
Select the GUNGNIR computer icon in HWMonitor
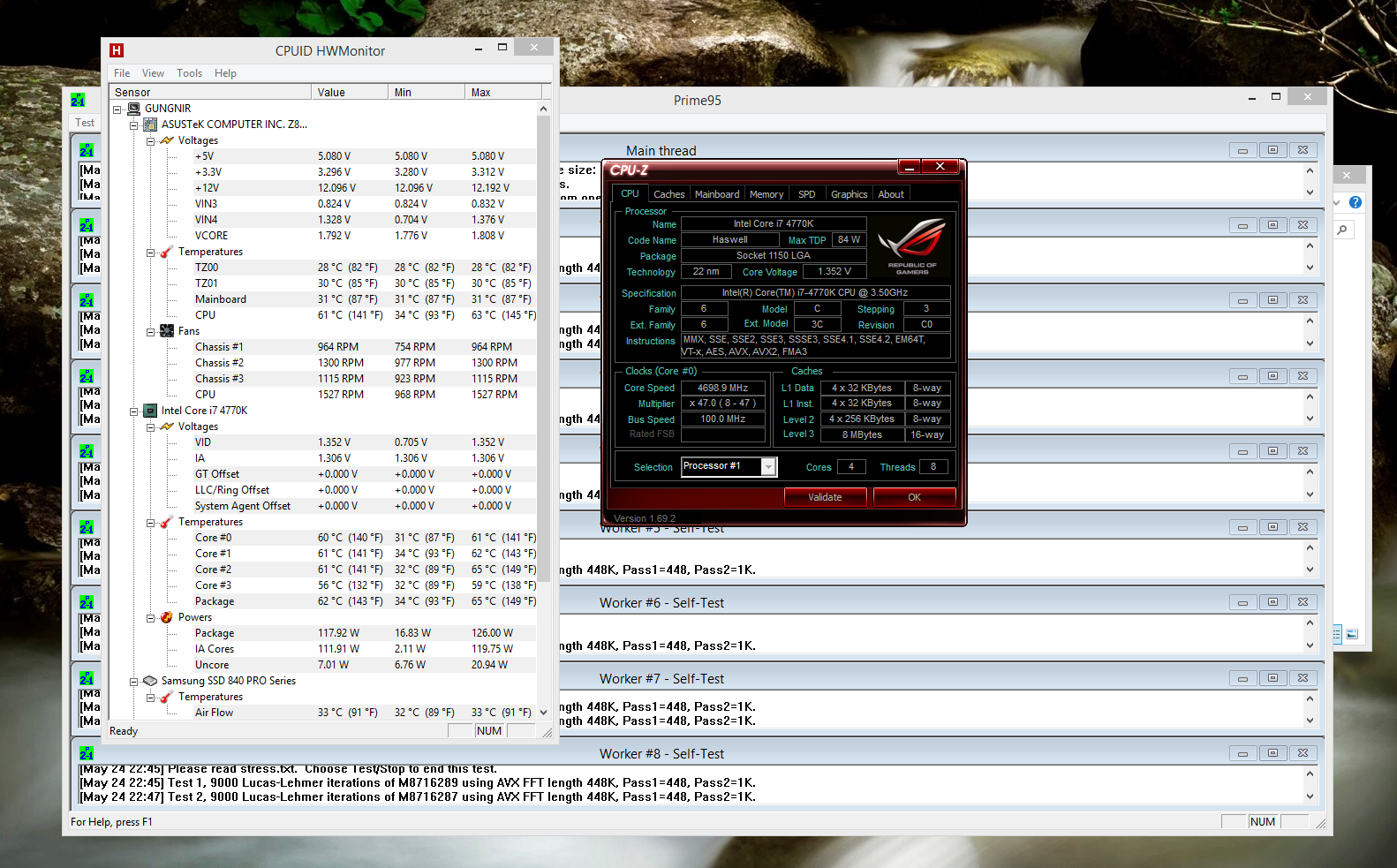[134, 109]
